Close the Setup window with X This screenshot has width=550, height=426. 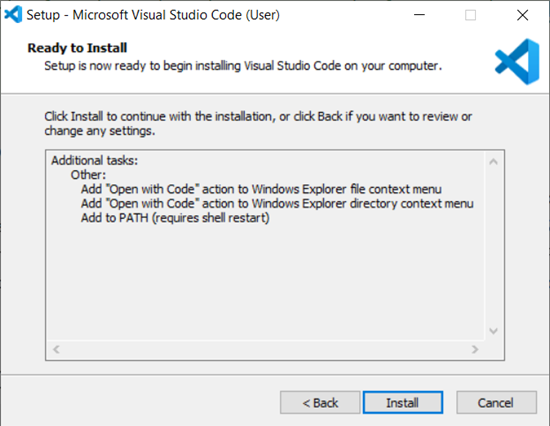(522, 15)
